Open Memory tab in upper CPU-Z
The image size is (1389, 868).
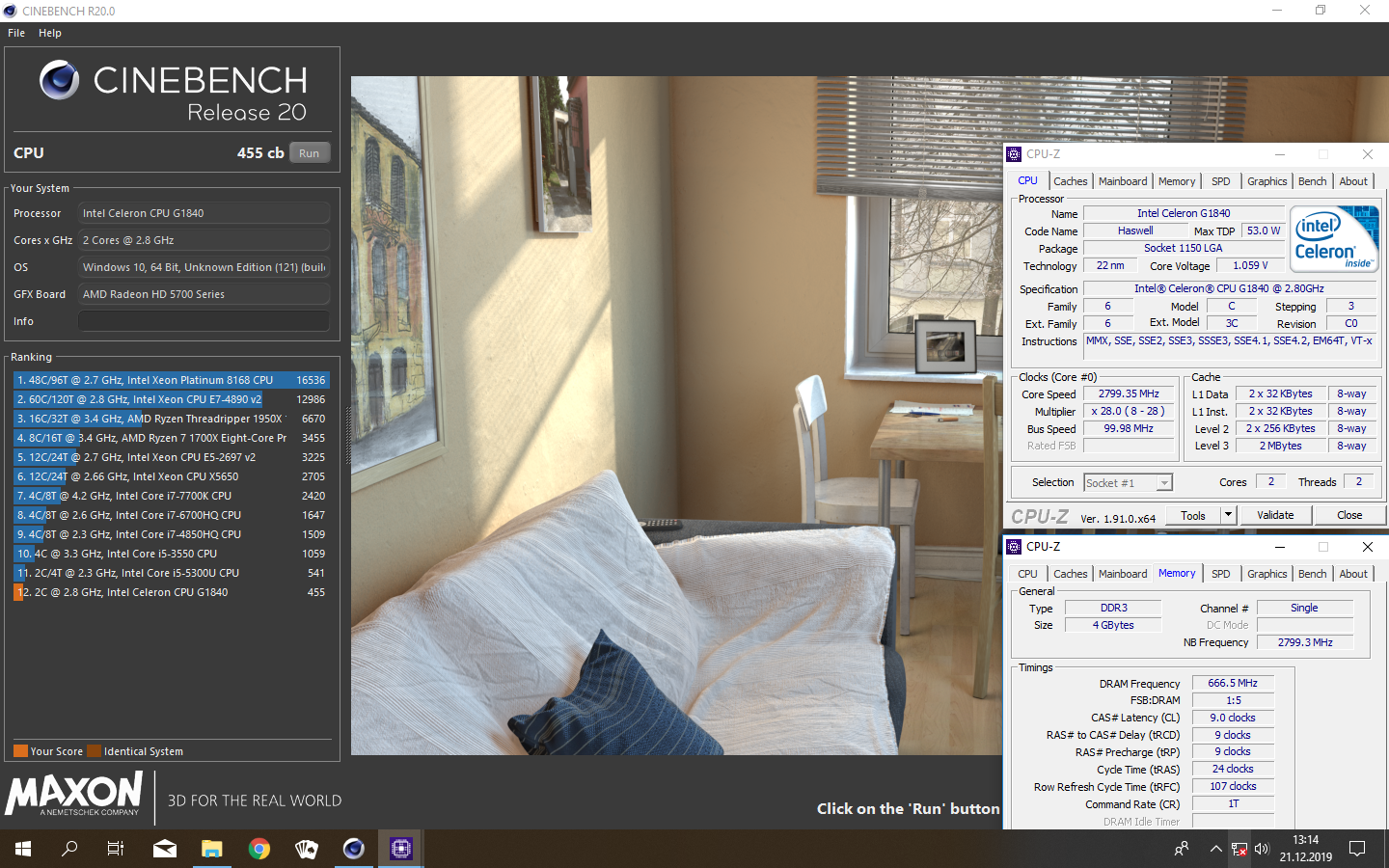1177,181
